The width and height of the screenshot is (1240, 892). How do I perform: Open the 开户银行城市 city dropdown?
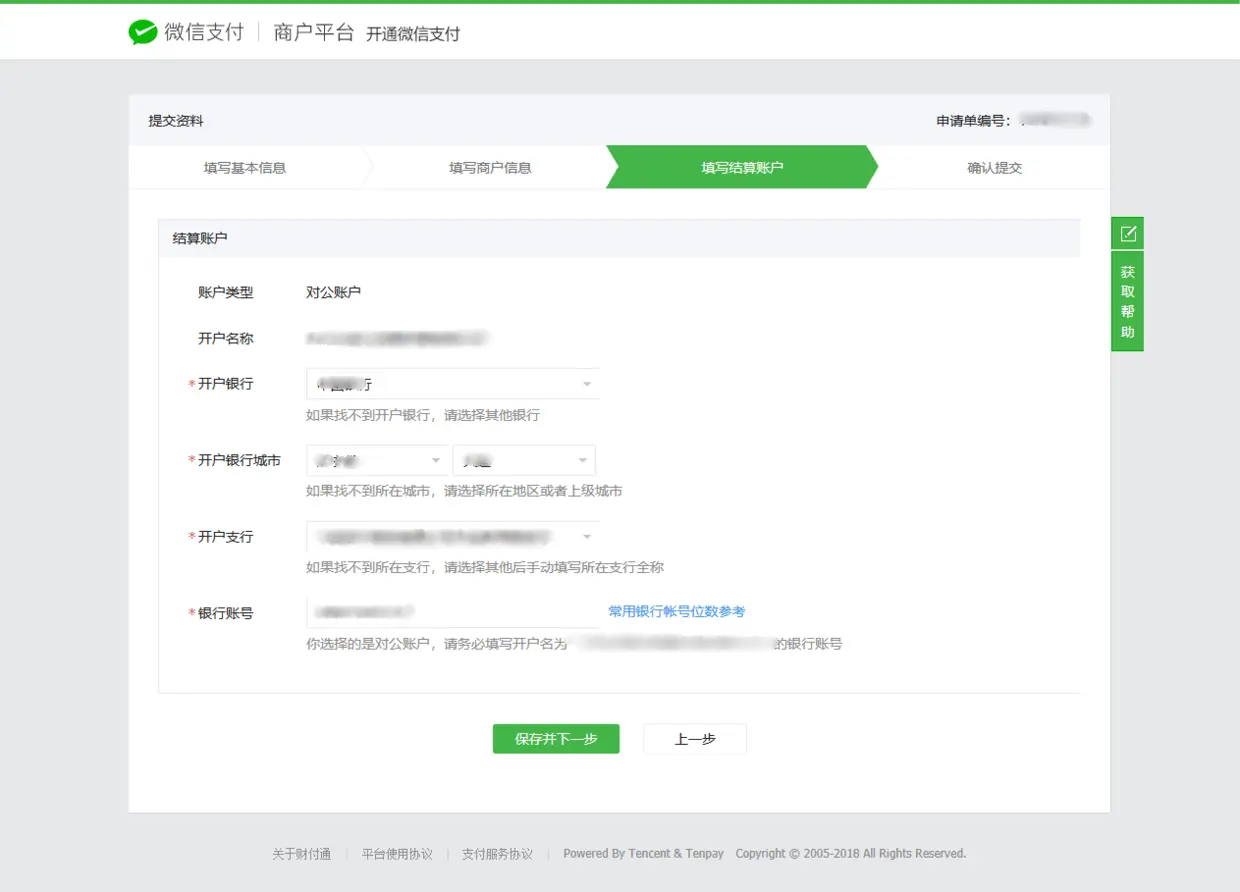click(524, 461)
